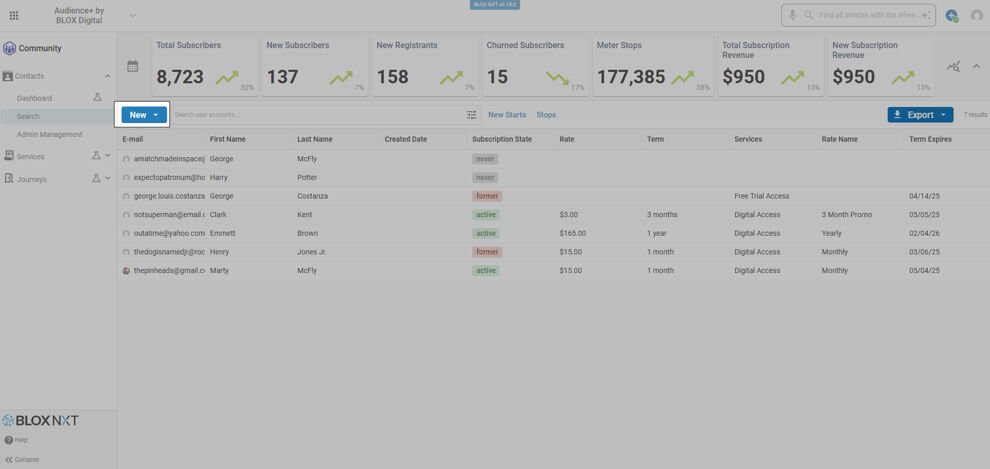
Task: Open the search filter options icon
Action: [472, 115]
